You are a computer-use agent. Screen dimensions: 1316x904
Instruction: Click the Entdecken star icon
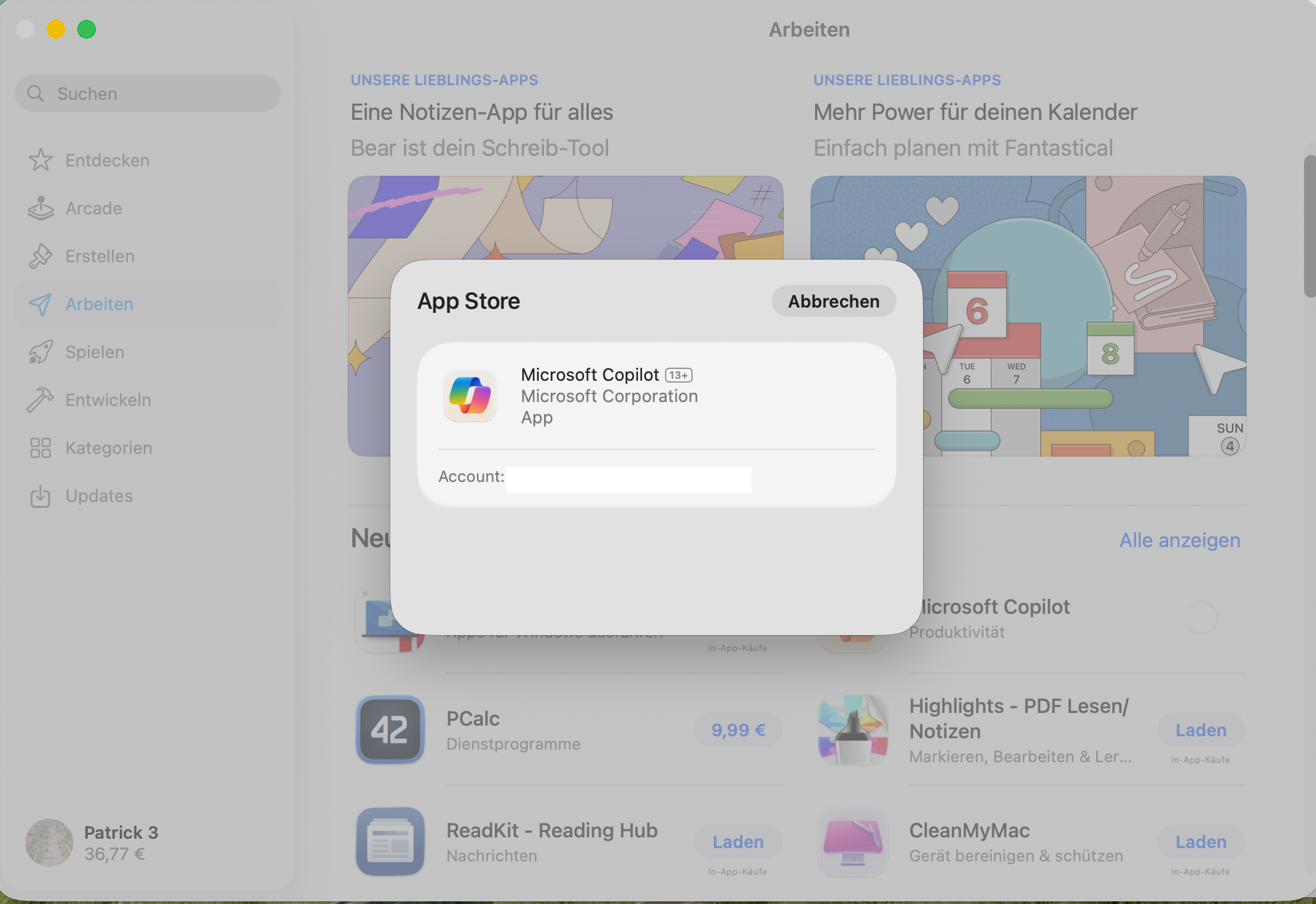[x=41, y=160]
